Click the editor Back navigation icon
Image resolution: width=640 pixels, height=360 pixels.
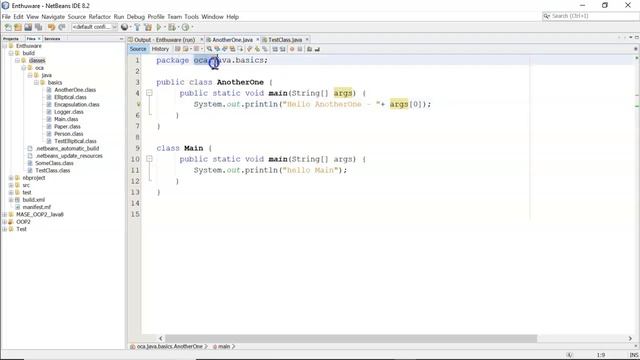point(185,49)
